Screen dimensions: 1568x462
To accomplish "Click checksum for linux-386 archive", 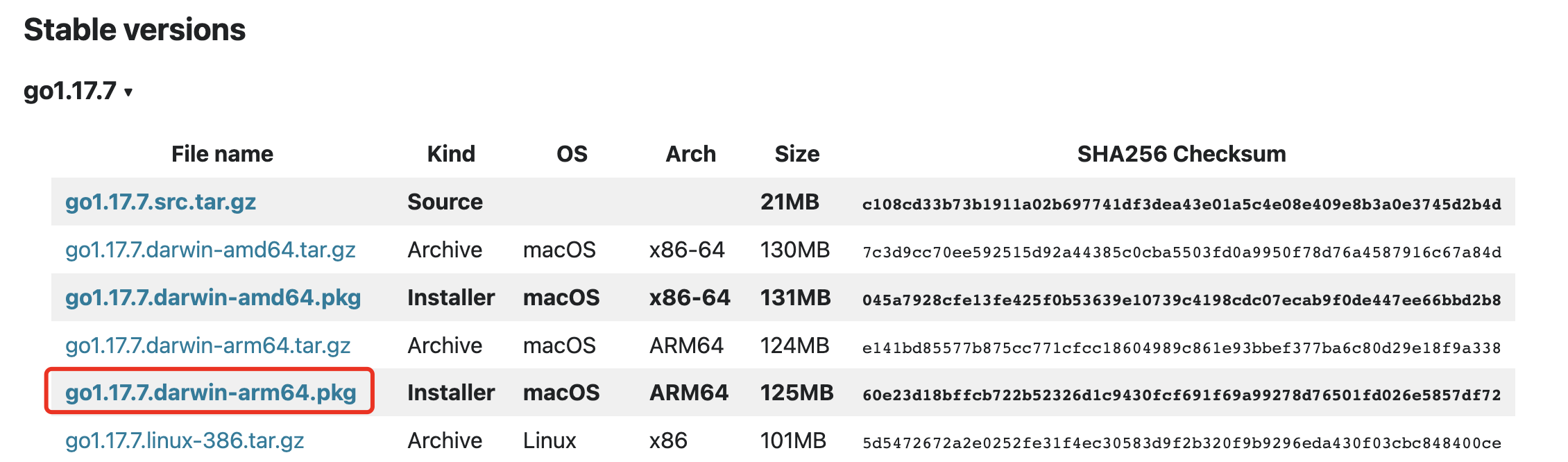I will [x=1181, y=443].
